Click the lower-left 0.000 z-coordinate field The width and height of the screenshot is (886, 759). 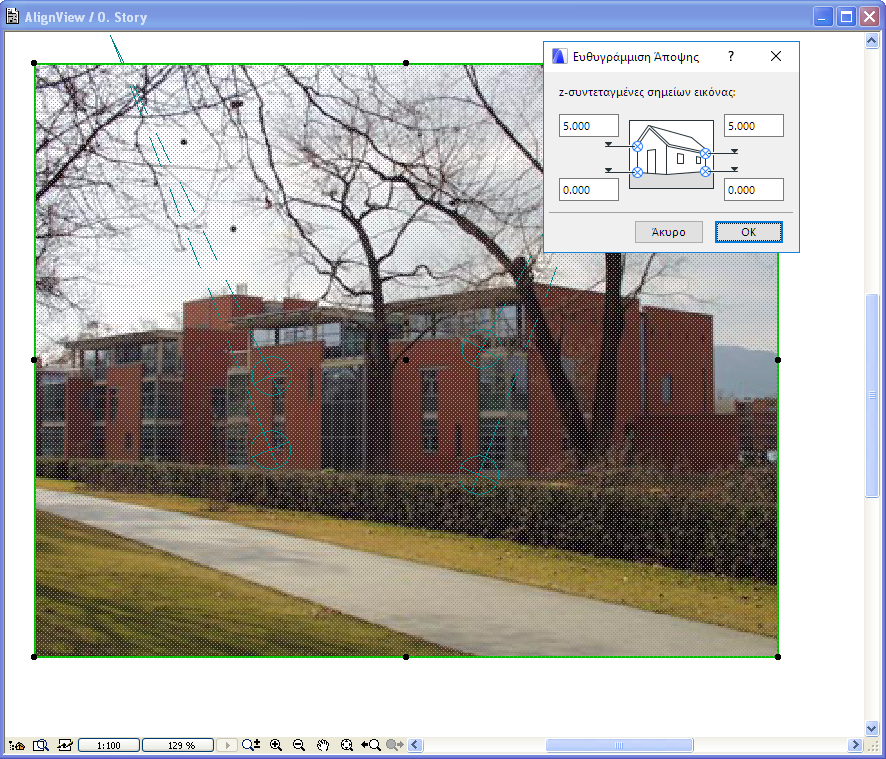point(589,190)
